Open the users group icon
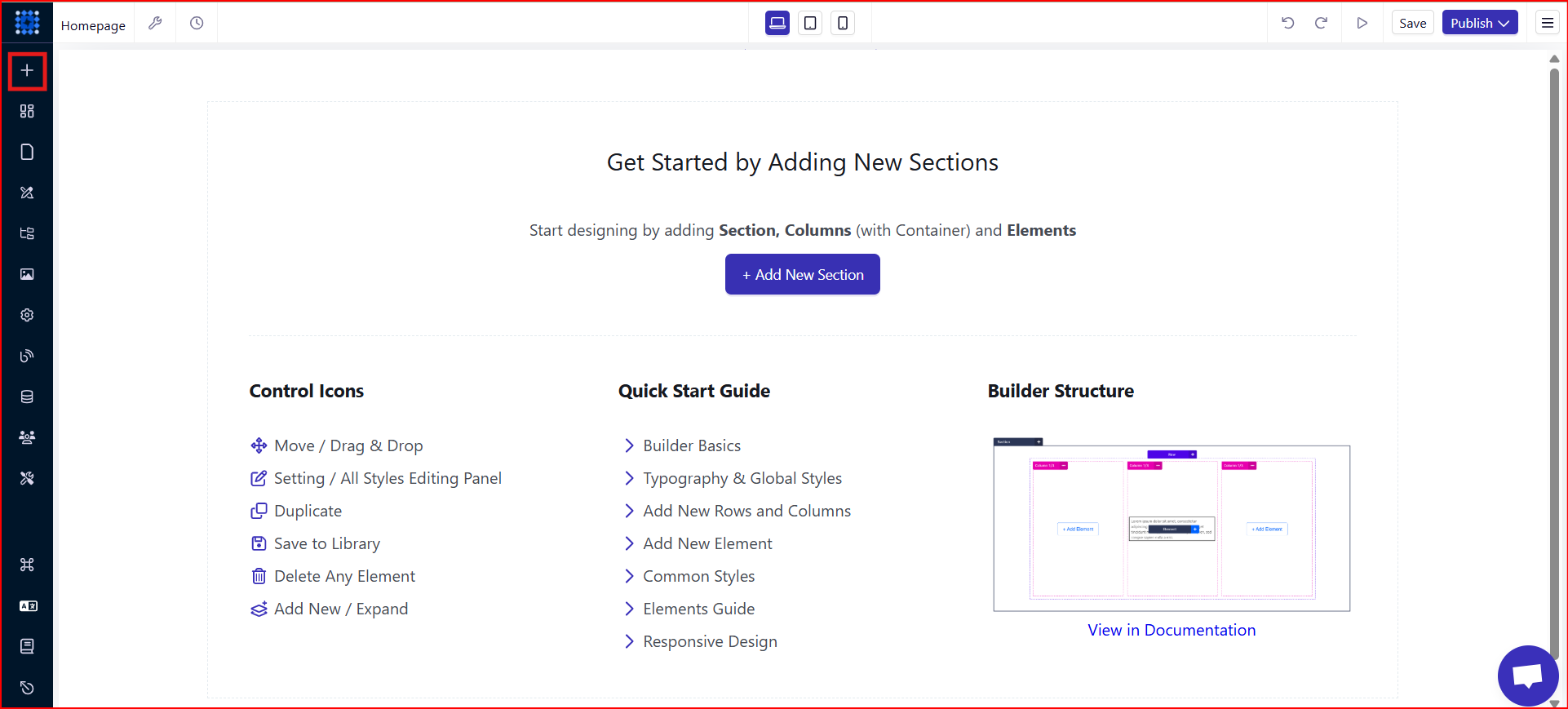Image resolution: width=1568 pixels, height=709 pixels. point(27,437)
